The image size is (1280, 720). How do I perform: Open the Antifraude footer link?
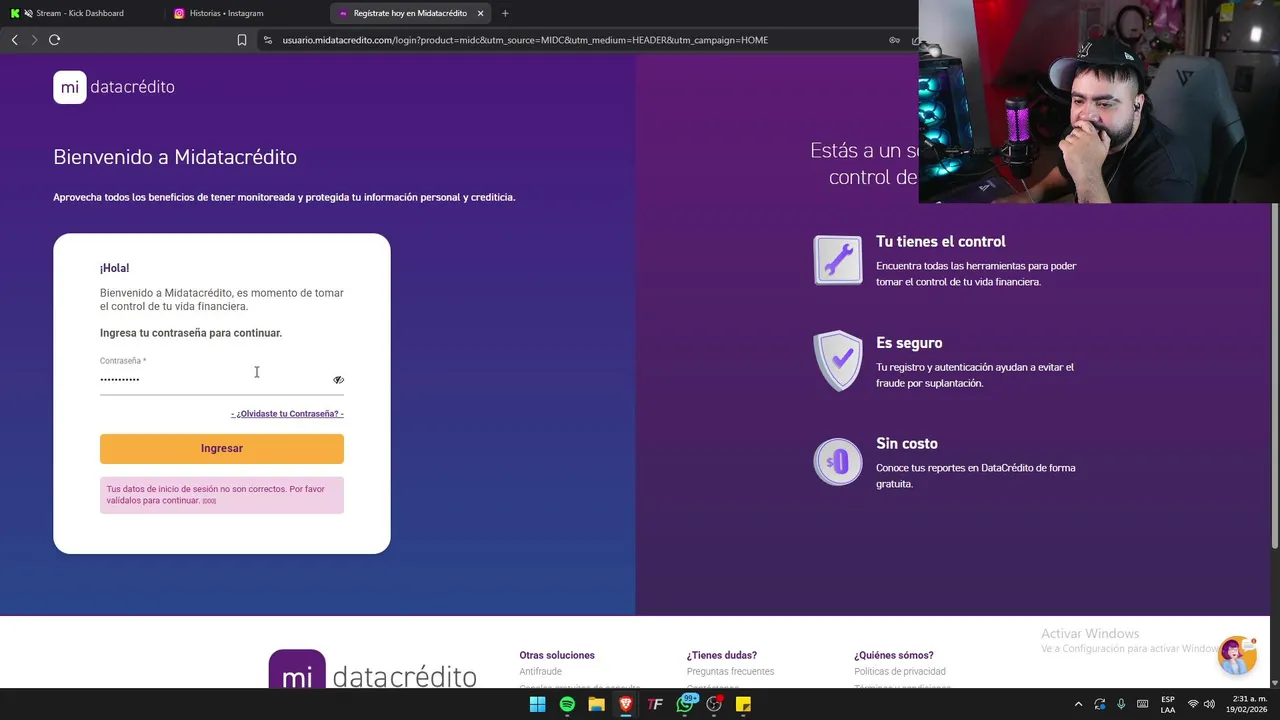540,672
